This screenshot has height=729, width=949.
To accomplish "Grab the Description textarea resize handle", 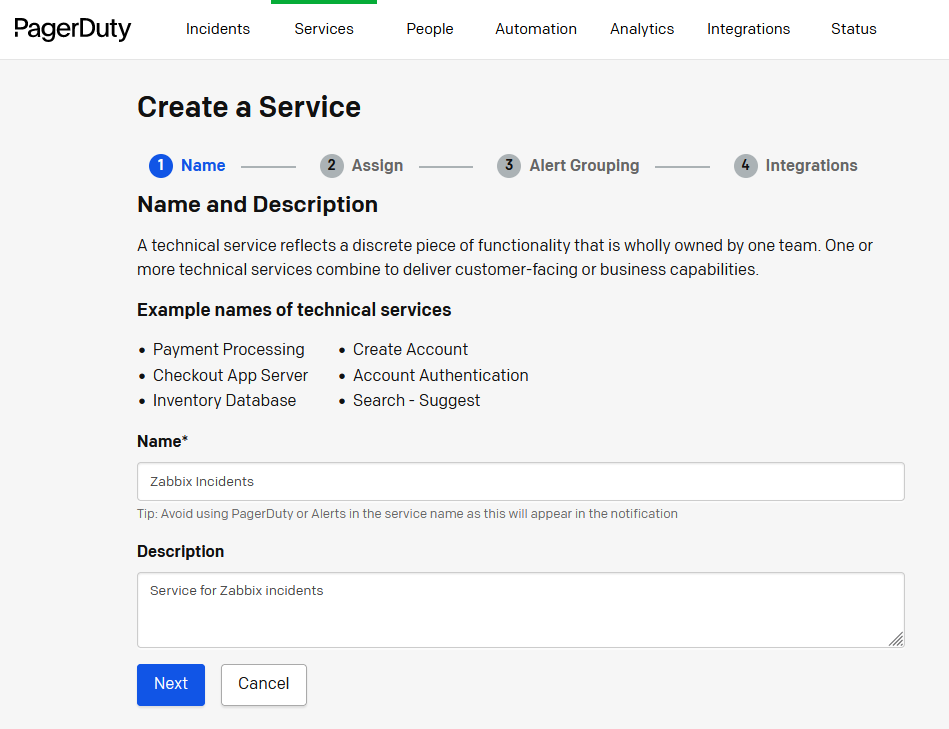I will (x=896, y=639).
